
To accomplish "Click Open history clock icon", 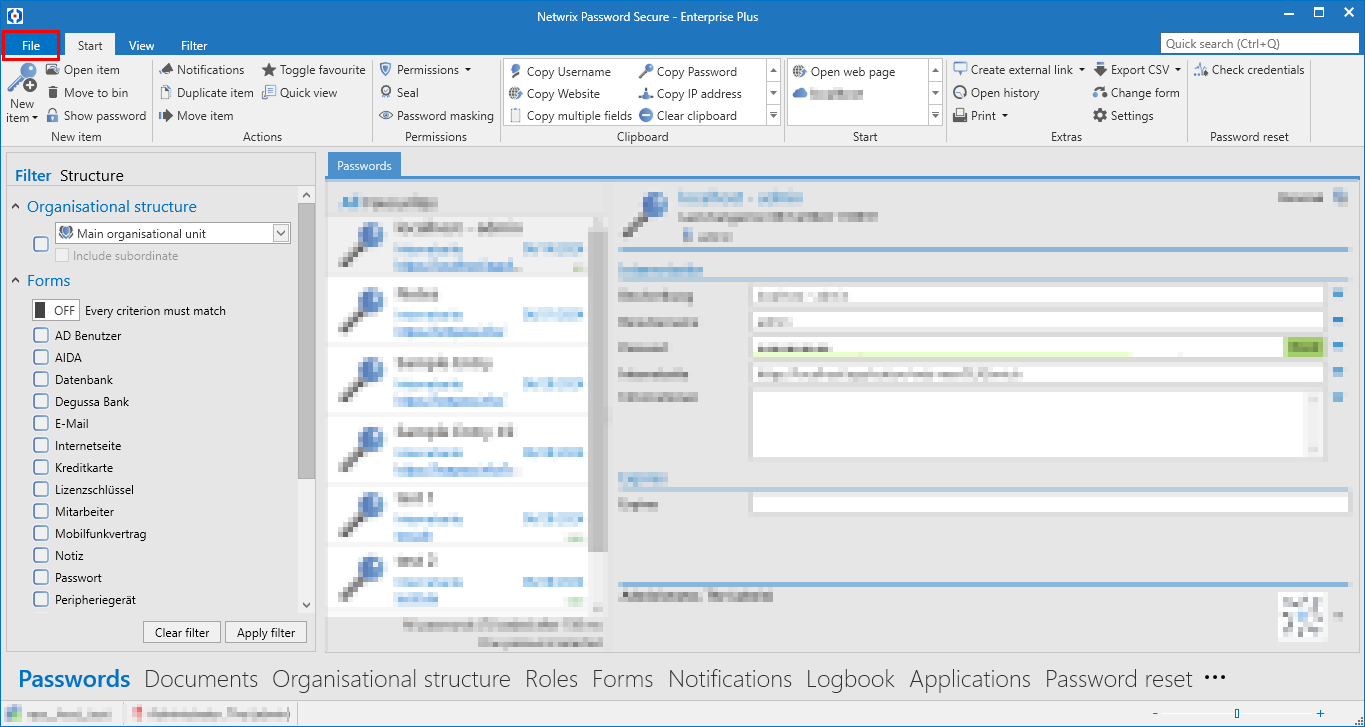I will pyautogui.click(x=960, y=93).
